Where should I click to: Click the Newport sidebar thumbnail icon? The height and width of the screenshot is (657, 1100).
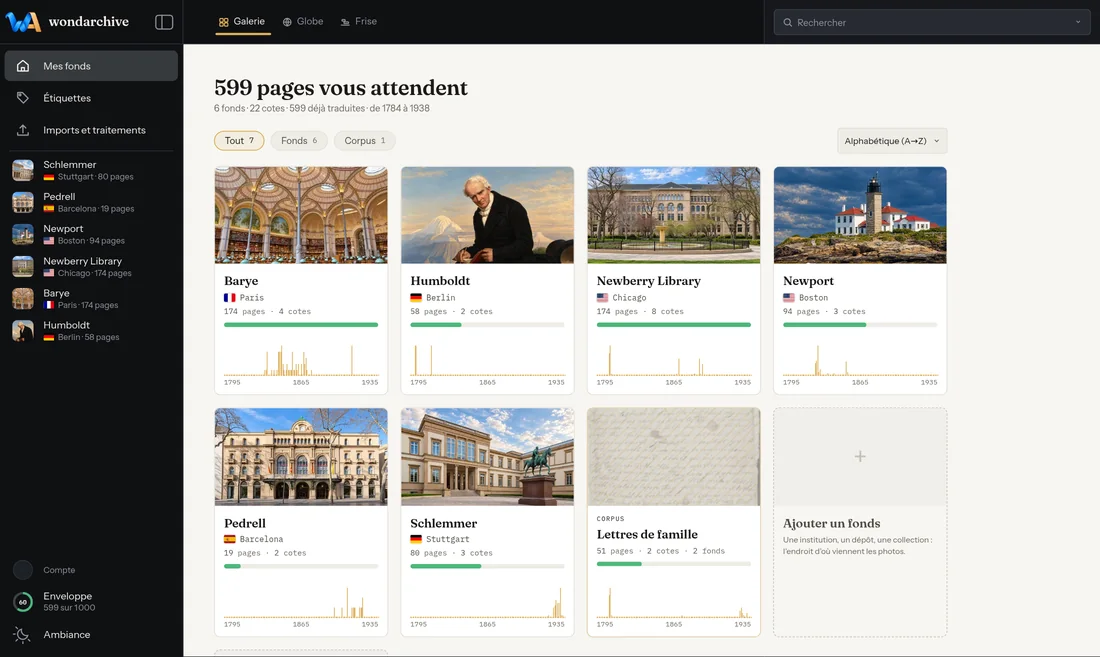pyautogui.click(x=23, y=234)
